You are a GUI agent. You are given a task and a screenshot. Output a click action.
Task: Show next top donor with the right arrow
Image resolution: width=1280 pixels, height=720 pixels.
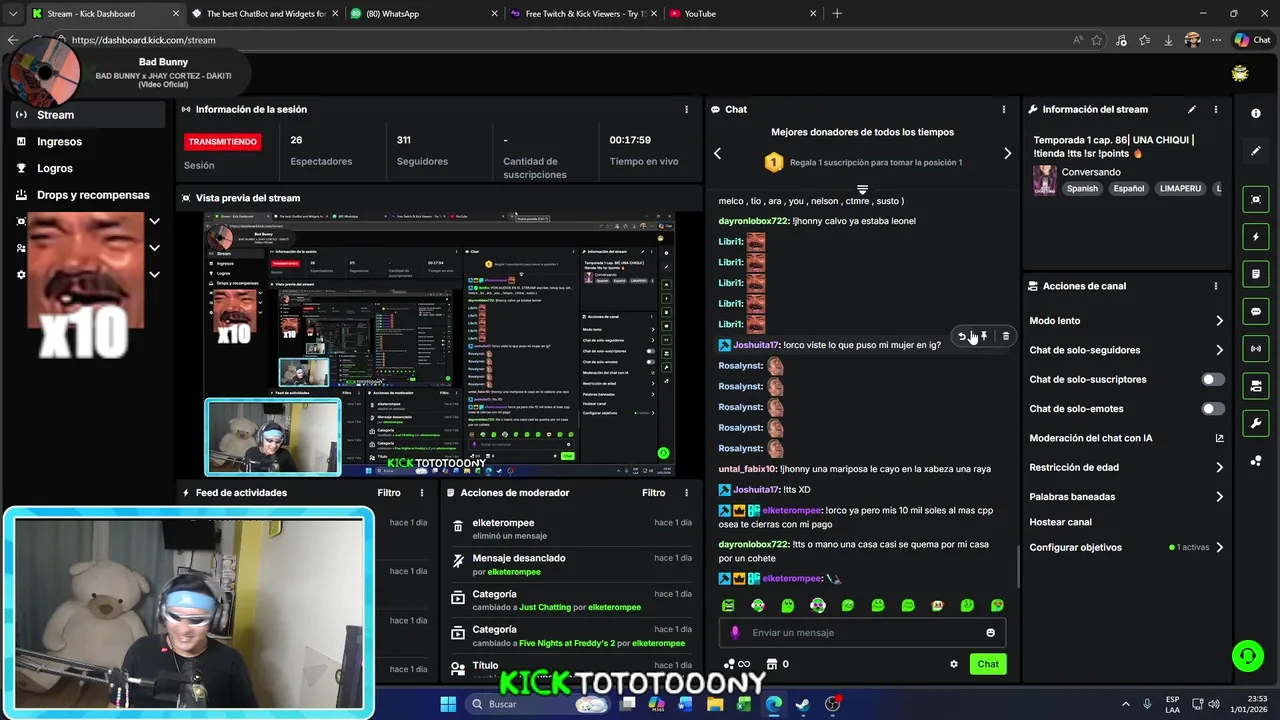click(x=1007, y=153)
